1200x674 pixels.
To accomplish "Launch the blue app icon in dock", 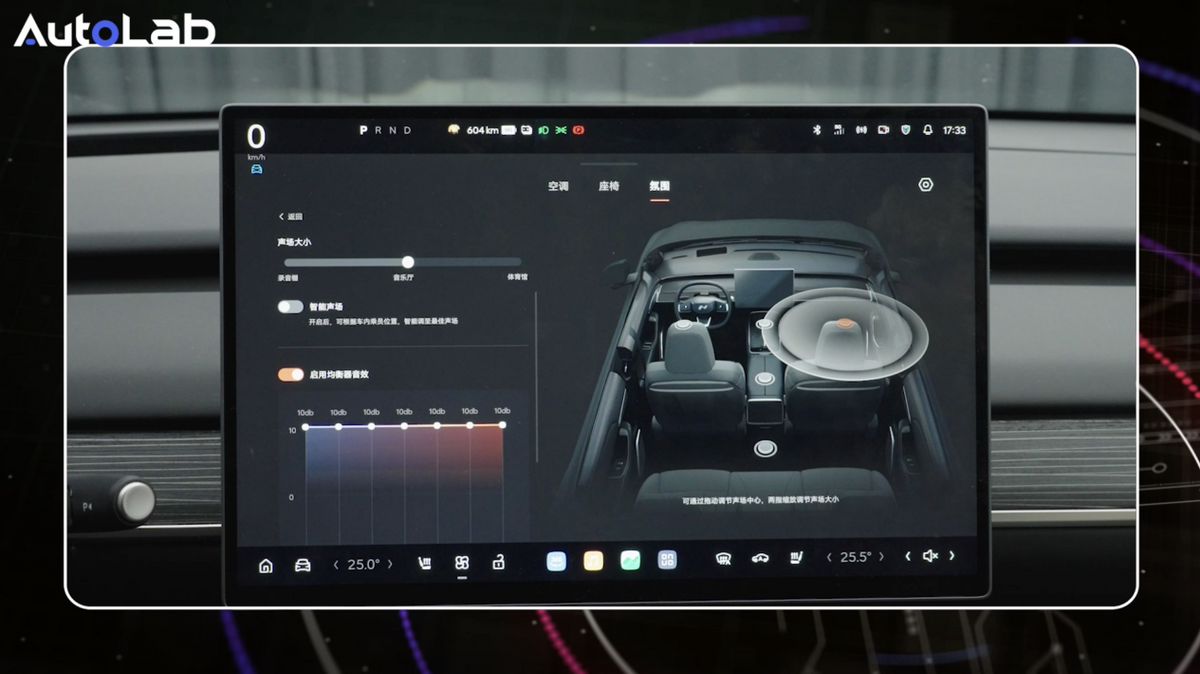I will pyautogui.click(x=556, y=561).
